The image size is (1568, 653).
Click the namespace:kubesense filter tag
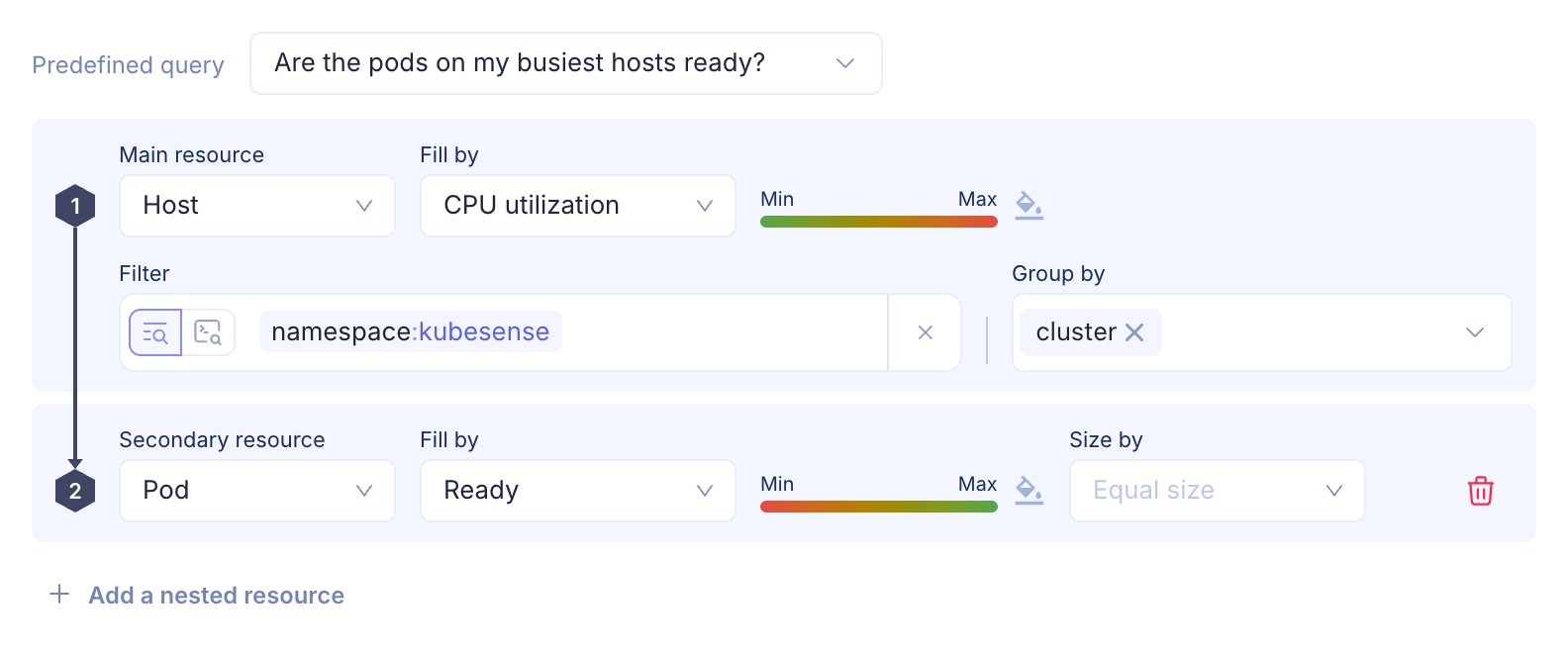pyautogui.click(x=411, y=331)
